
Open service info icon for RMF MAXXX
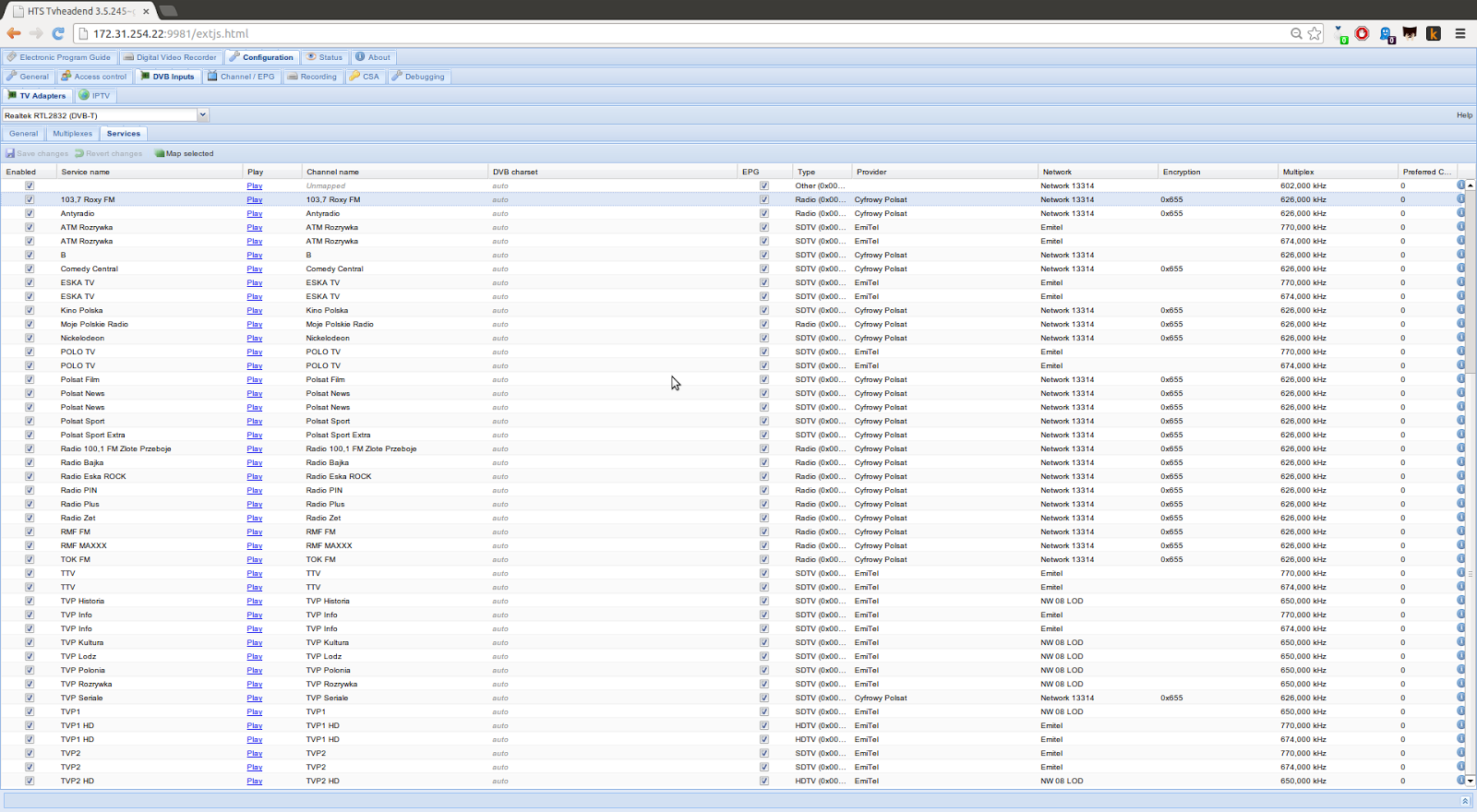[x=1460, y=545]
